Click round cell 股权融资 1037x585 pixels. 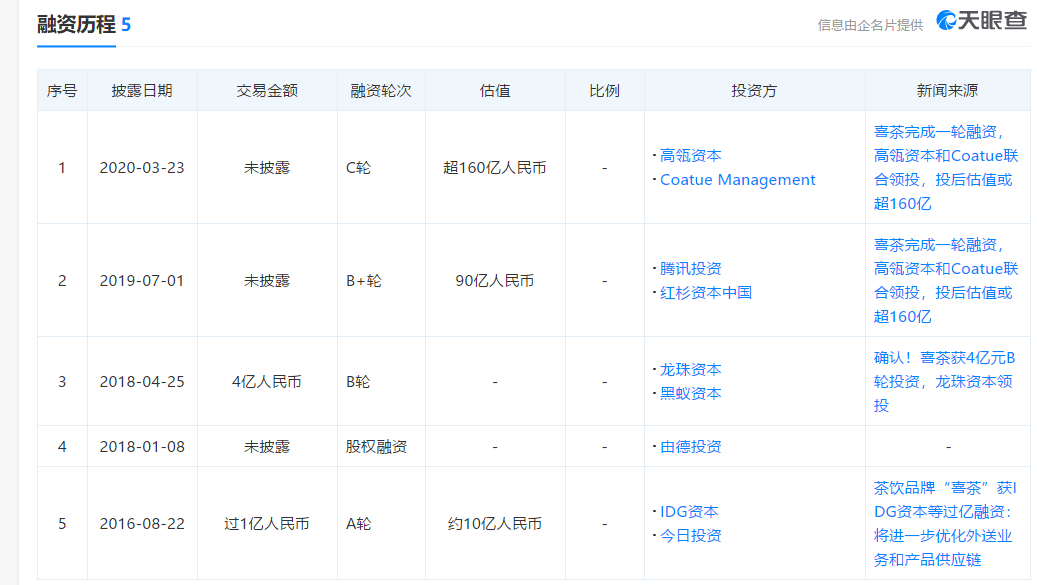pyautogui.click(x=376, y=447)
